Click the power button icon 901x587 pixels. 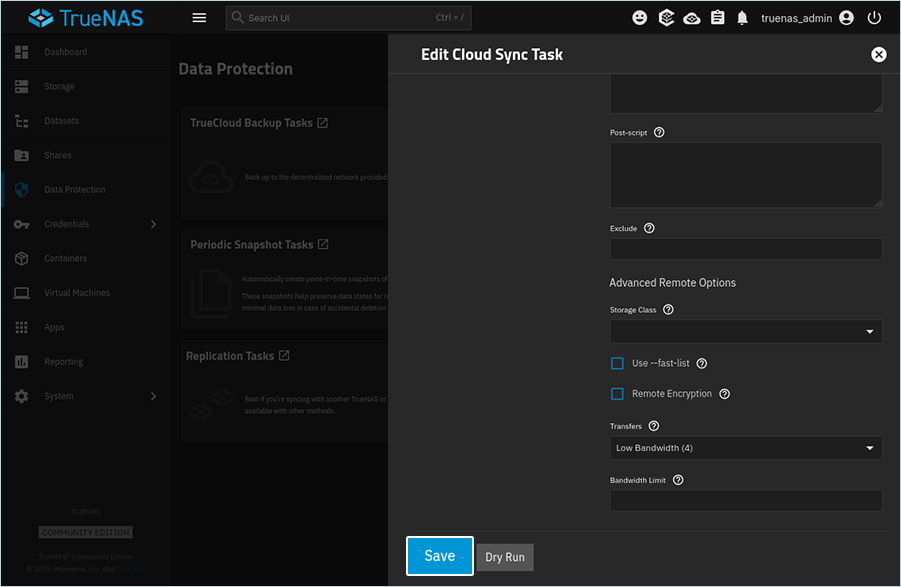click(x=874, y=18)
